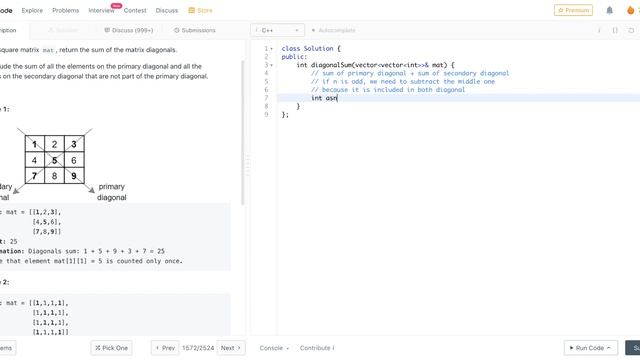Expand the Console panel
The height and width of the screenshot is (360, 640).
point(274,348)
